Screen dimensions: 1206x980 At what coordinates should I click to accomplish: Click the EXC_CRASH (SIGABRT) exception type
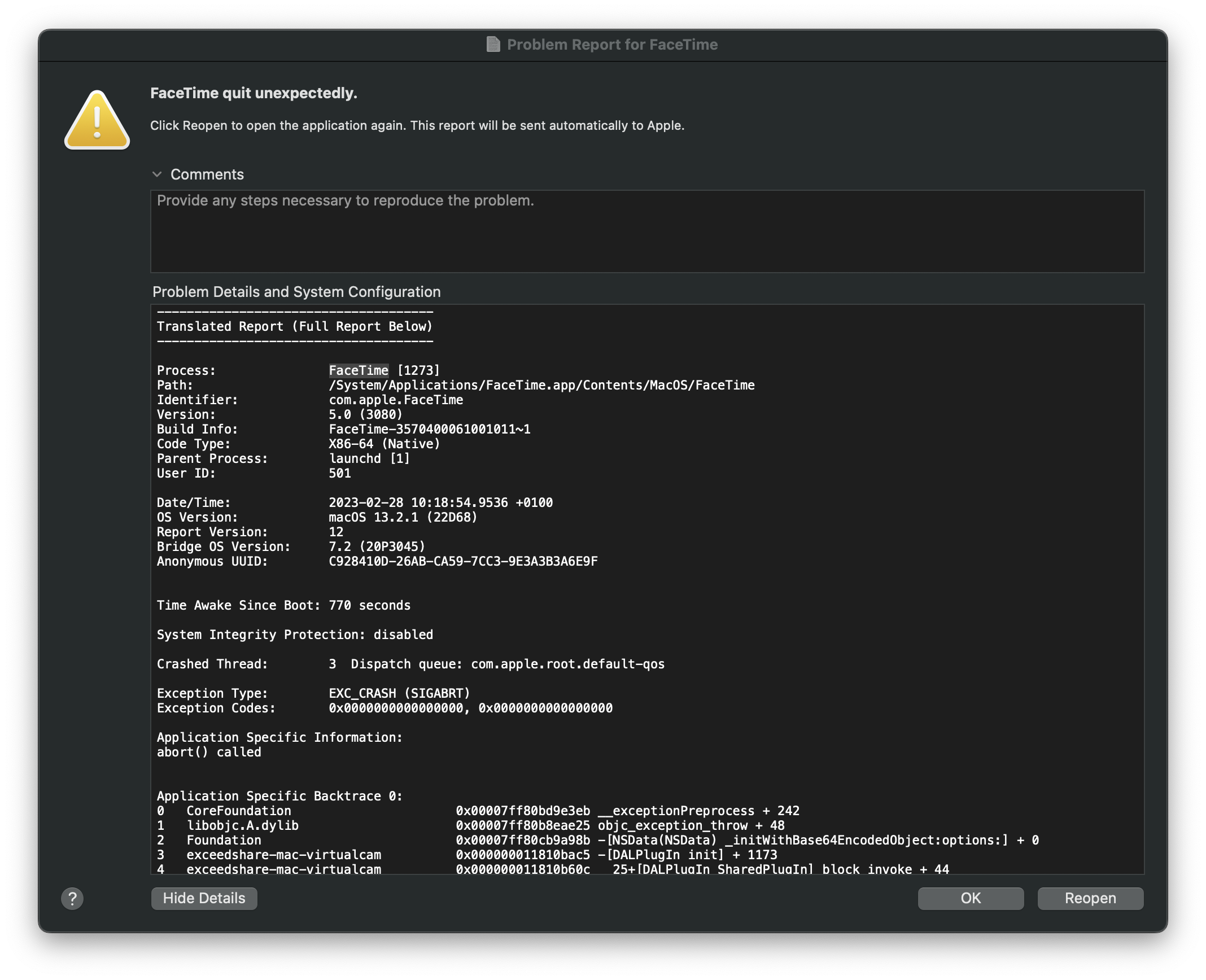(399, 693)
